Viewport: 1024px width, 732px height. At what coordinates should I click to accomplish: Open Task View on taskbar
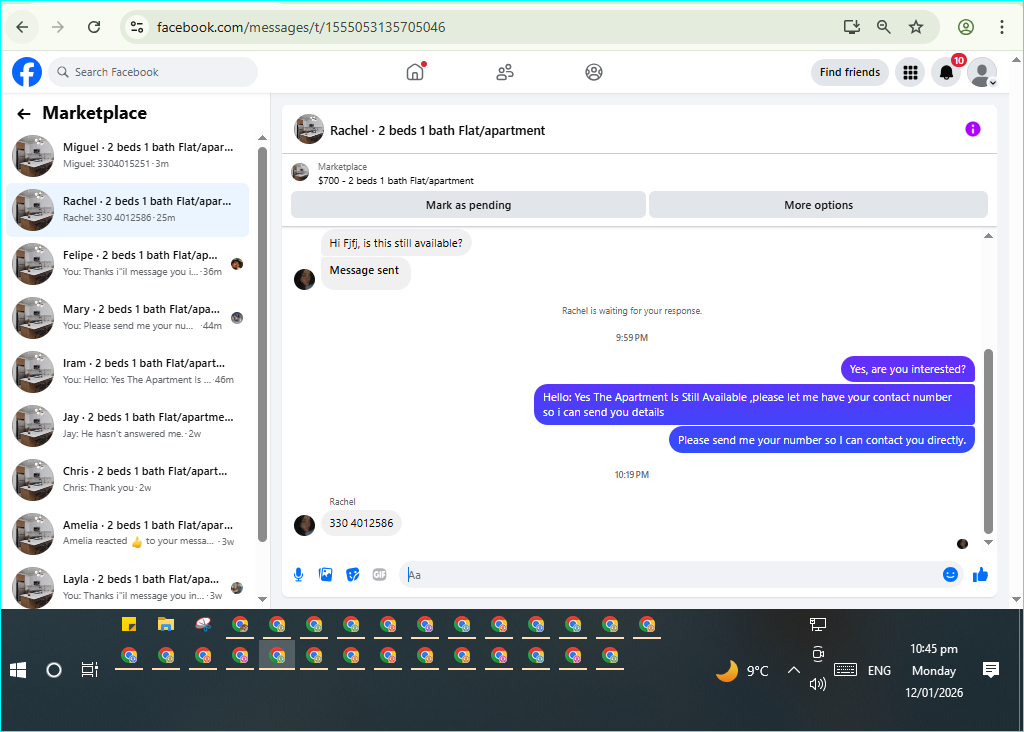[x=89, y=670]
